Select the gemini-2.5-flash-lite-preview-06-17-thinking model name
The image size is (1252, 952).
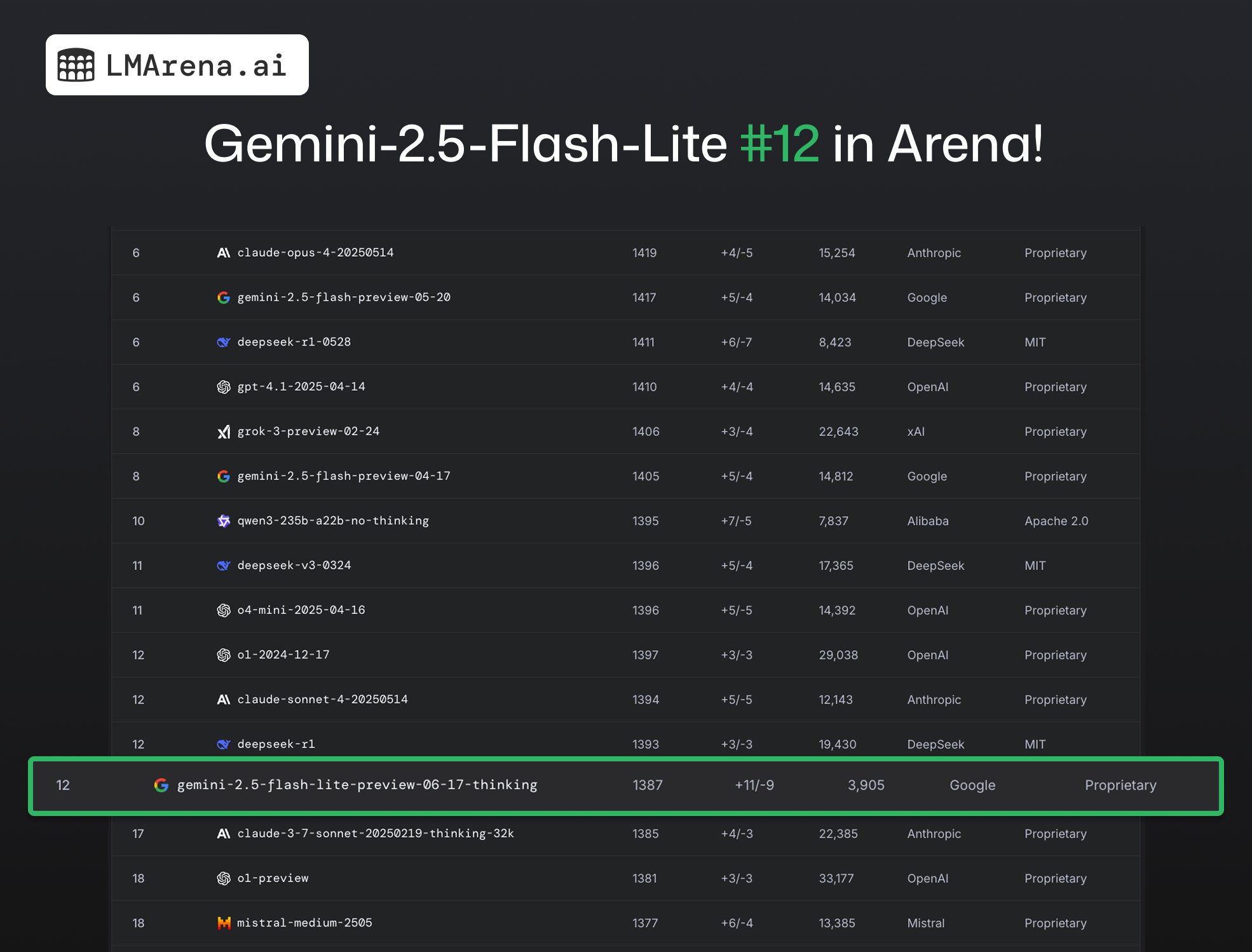click(x=357, y=785)
